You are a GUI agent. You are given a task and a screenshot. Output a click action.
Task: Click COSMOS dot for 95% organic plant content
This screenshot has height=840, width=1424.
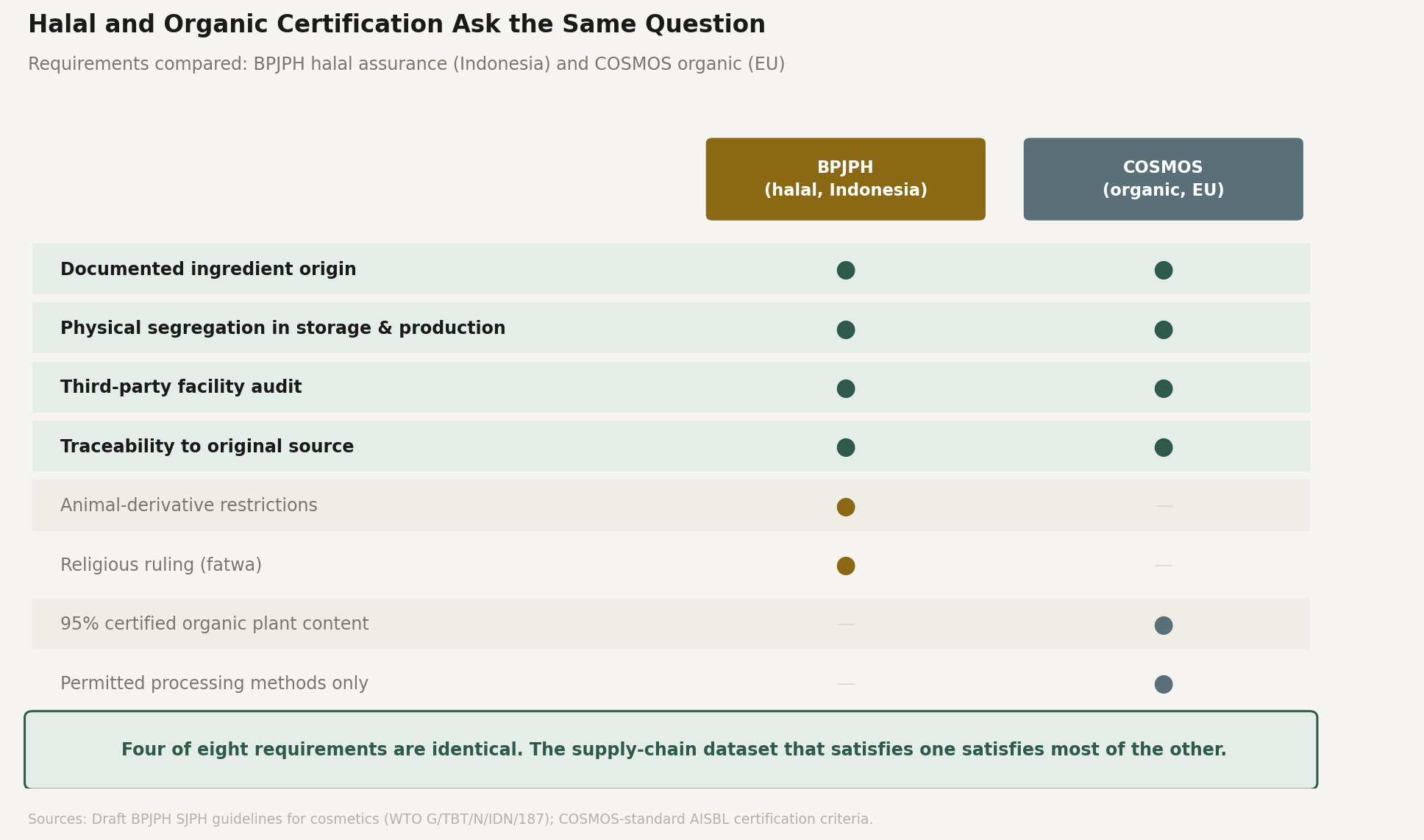(x=1164, y=625)
